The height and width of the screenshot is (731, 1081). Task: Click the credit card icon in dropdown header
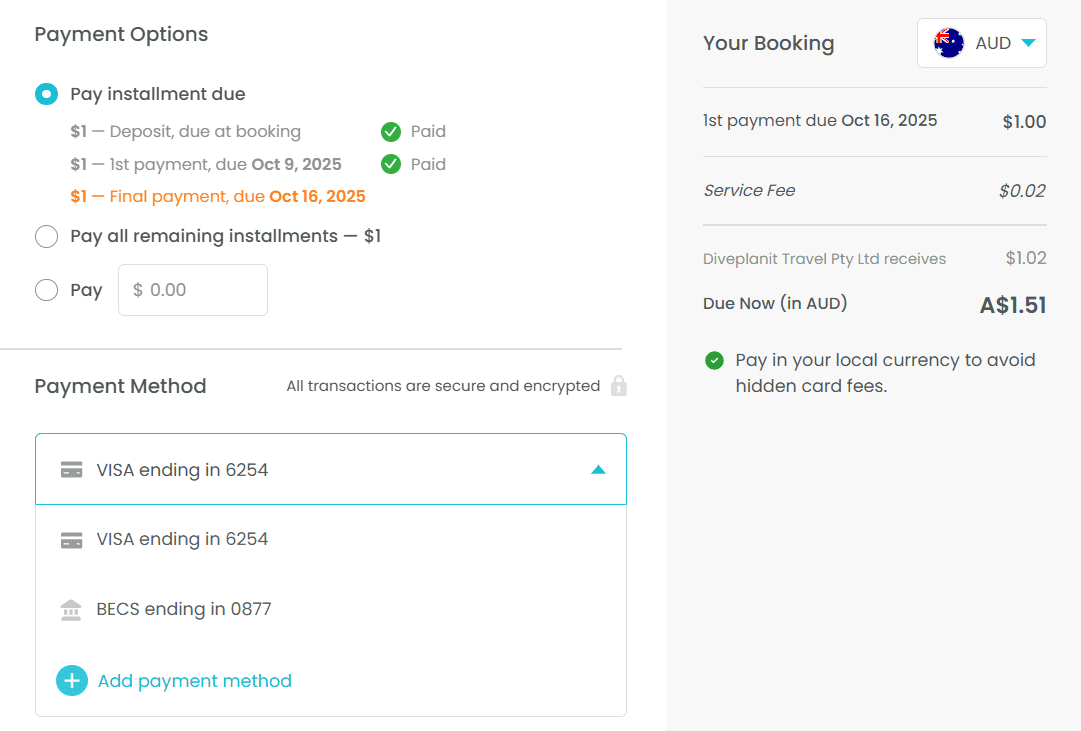[71, 469]
